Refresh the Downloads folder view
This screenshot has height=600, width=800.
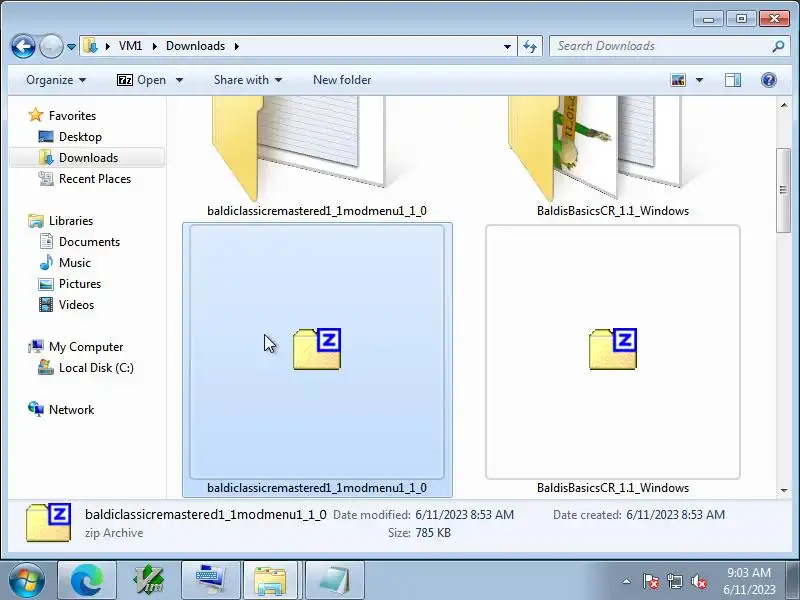530,46
